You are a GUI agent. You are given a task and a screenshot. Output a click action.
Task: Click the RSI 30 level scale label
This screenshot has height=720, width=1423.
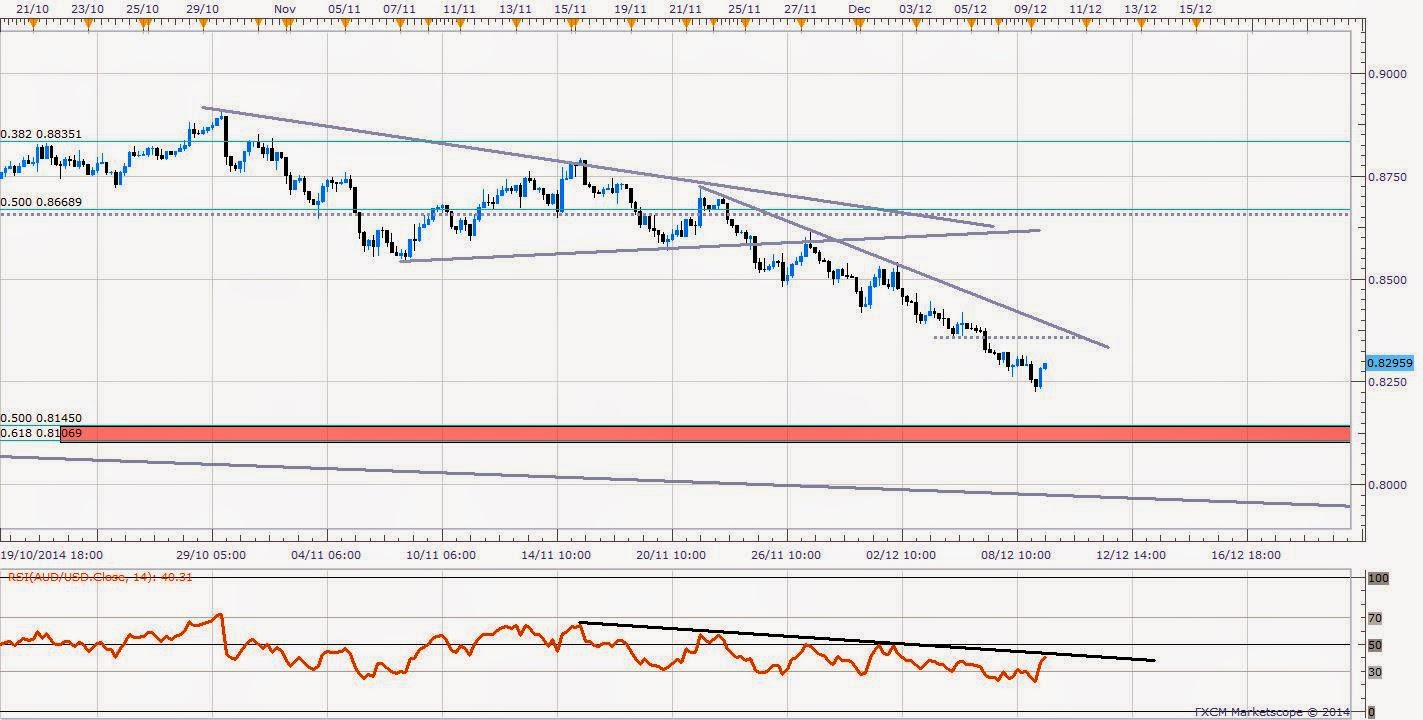(1374, 672)
